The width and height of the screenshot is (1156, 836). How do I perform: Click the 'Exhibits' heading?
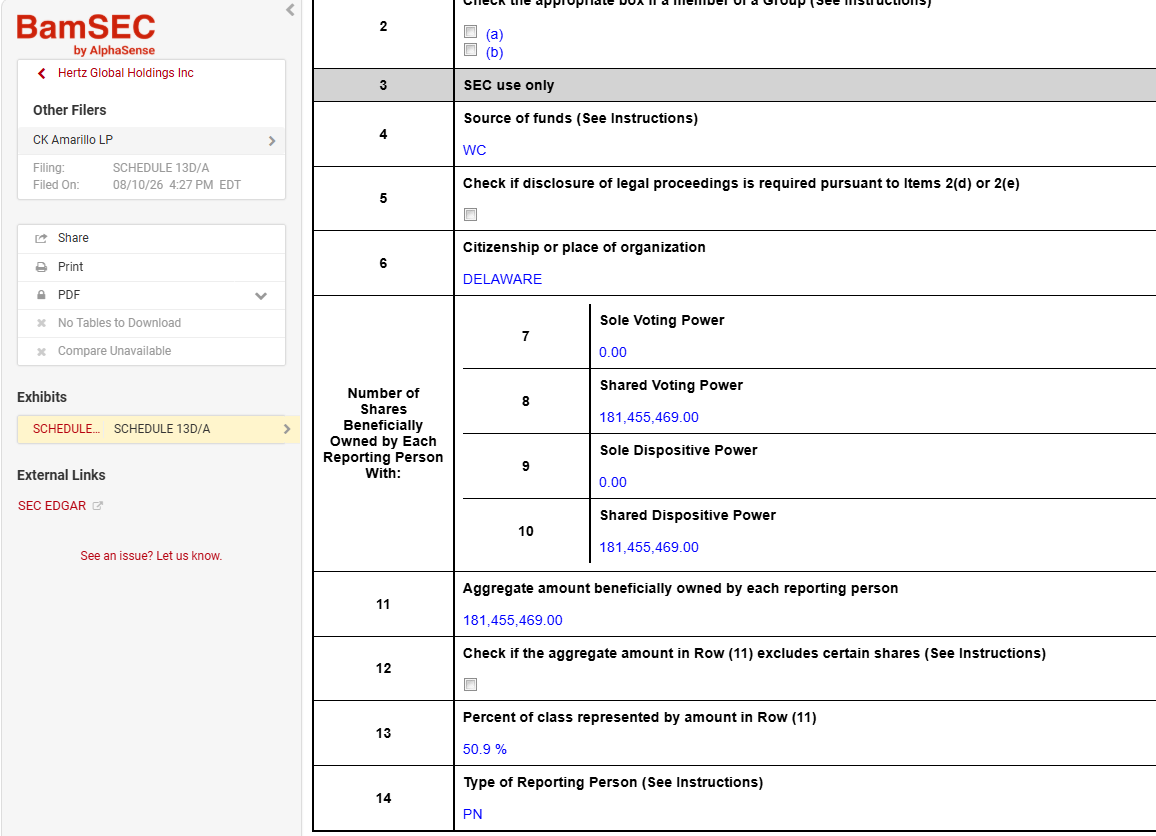(42, 397)
